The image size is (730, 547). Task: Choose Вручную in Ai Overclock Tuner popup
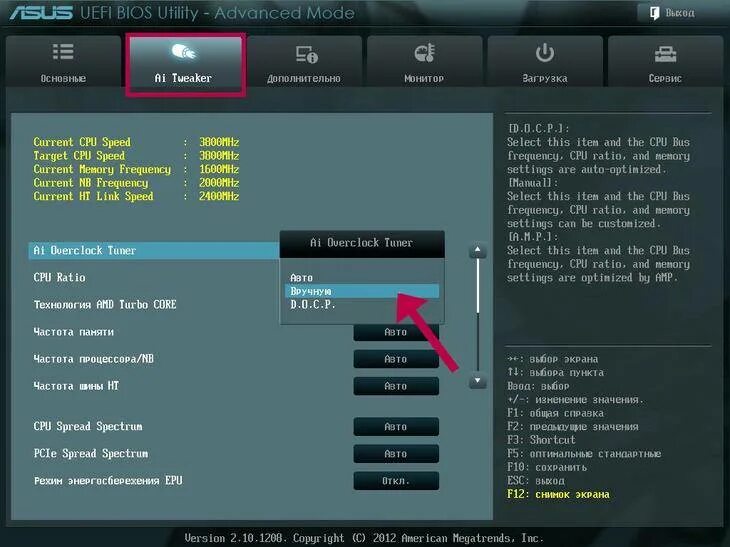361,291
